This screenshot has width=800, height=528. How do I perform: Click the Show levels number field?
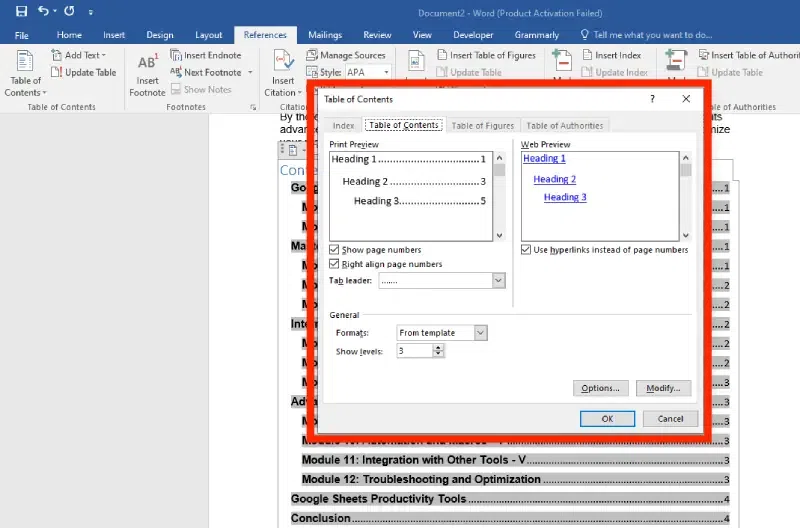(414, 350)
